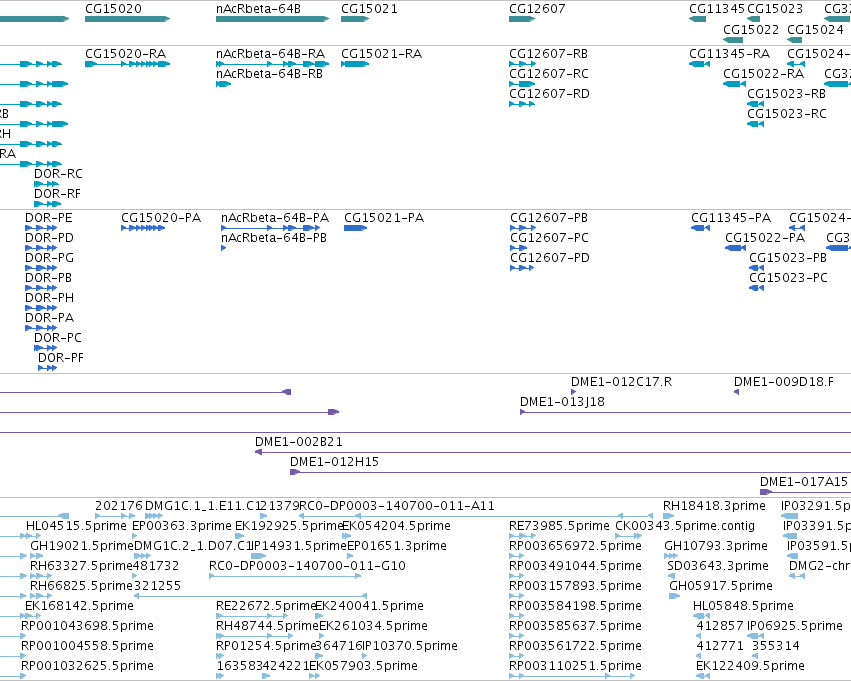The image size is (851, 681).
Task: Select the CG15022 gene label
Action: point(751,29)
